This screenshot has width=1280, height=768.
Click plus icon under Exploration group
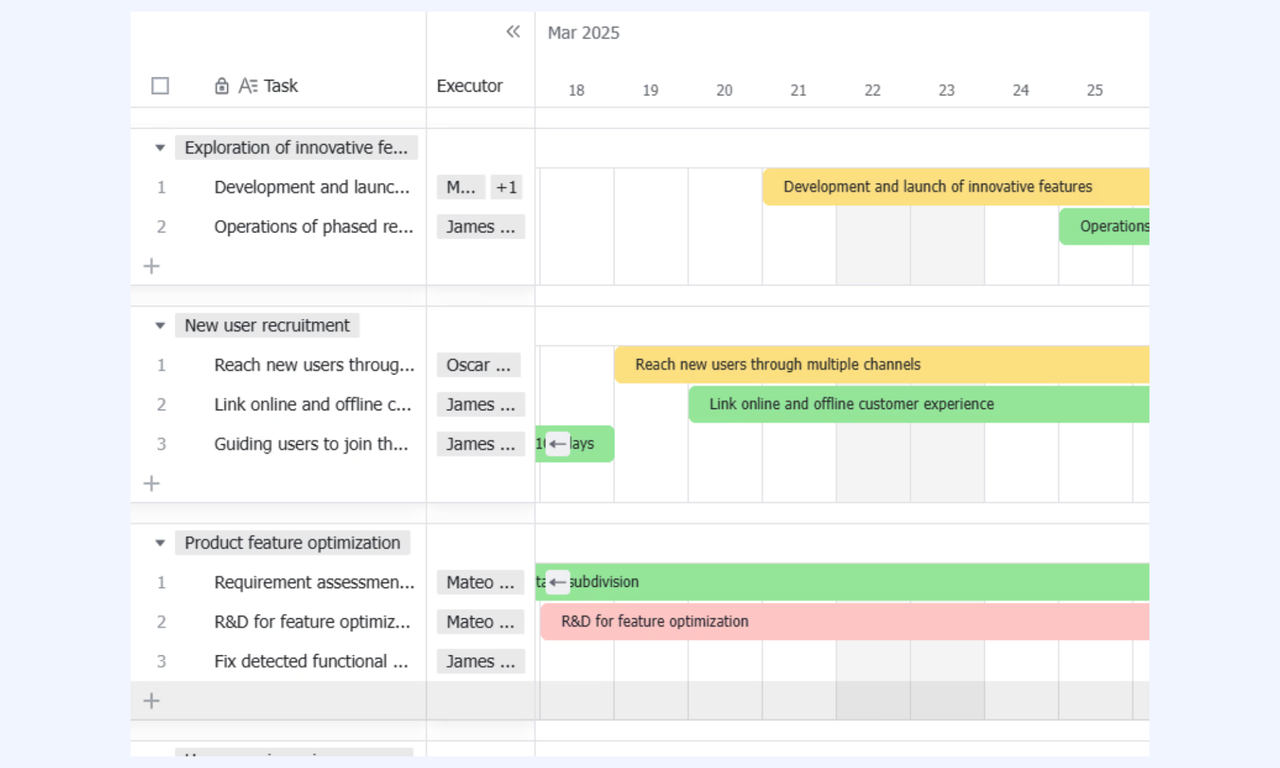(151, 266)
